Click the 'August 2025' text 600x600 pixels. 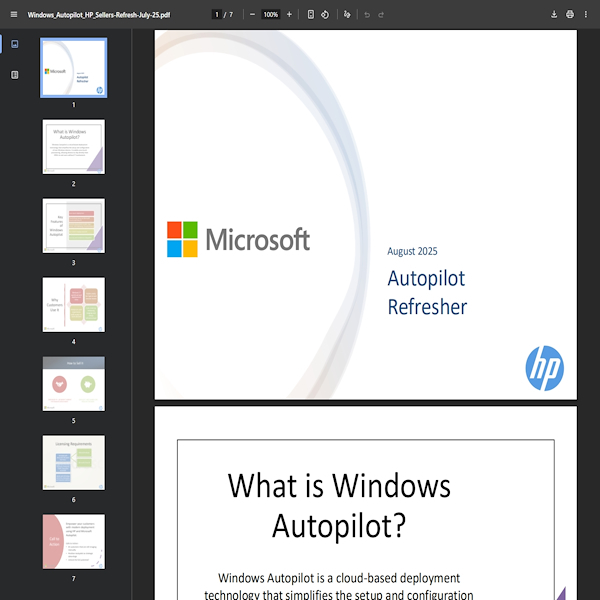coord(412,251)
